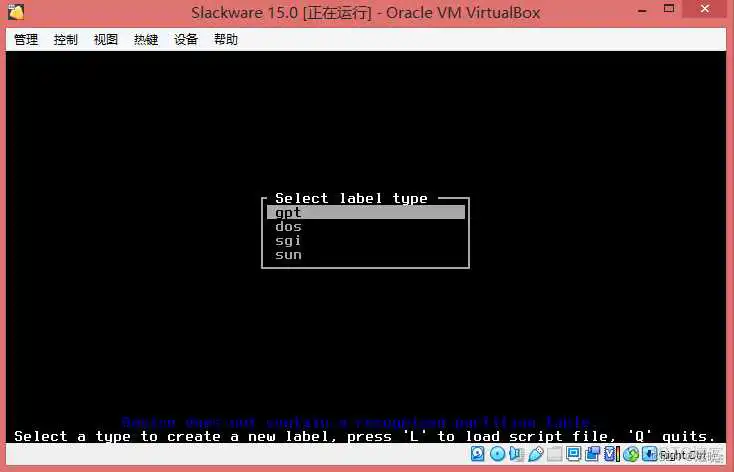This screenshot has height=472, width=734.
Task: Open the 帮助 menu
Action: pos(226,39)
